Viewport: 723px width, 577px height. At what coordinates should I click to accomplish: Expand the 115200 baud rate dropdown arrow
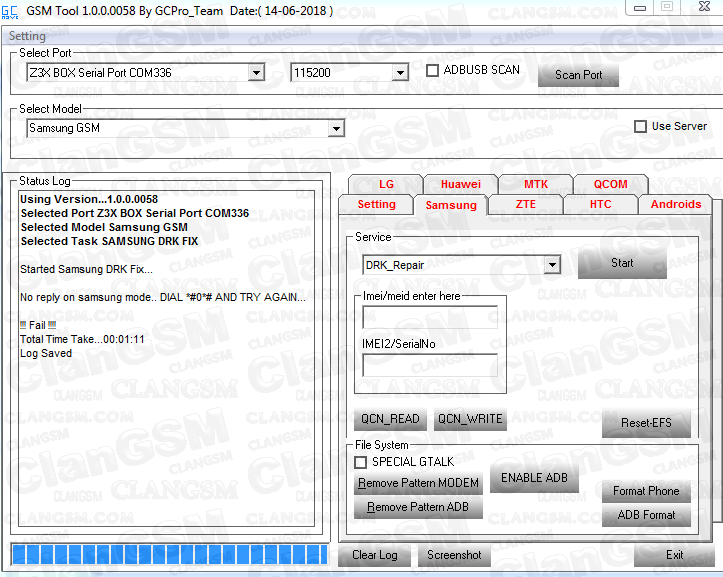point(400,72)
